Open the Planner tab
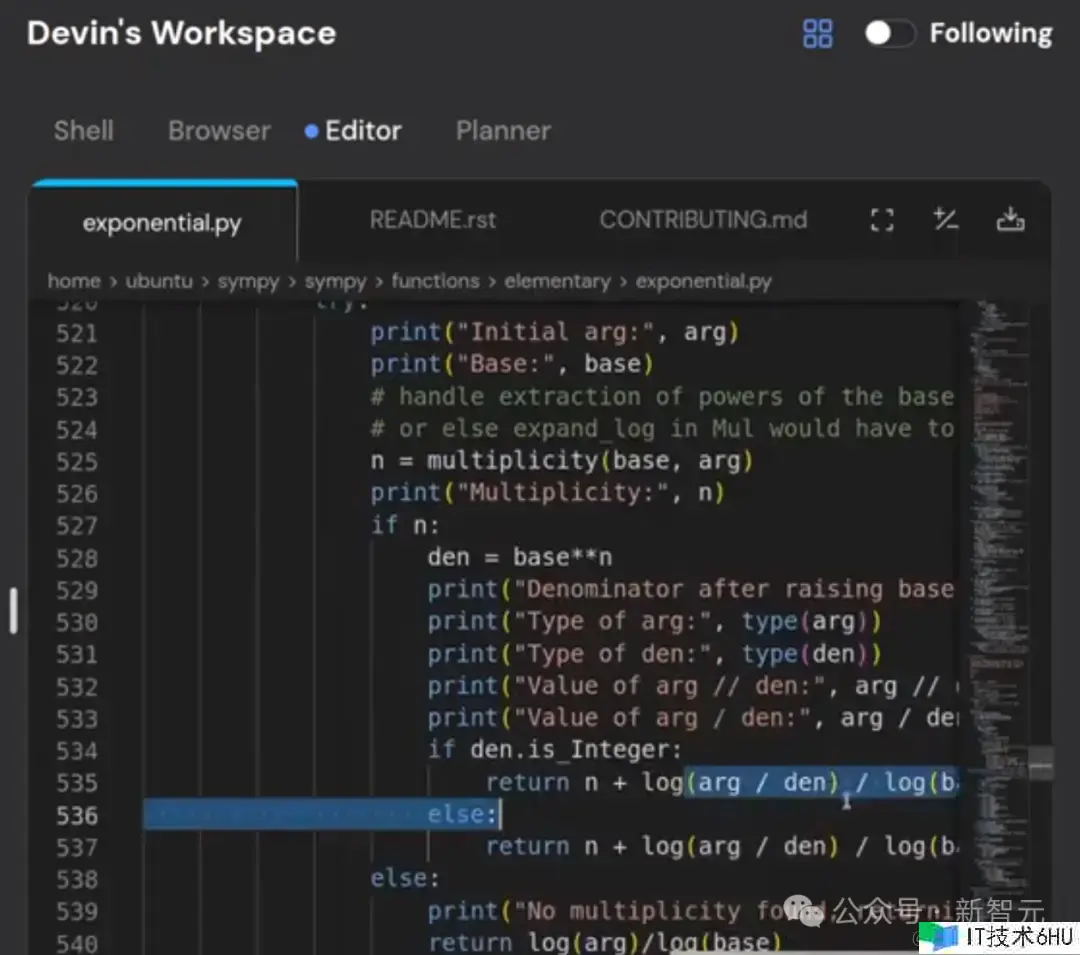The image size is (1080, 955). coord(503,131)
